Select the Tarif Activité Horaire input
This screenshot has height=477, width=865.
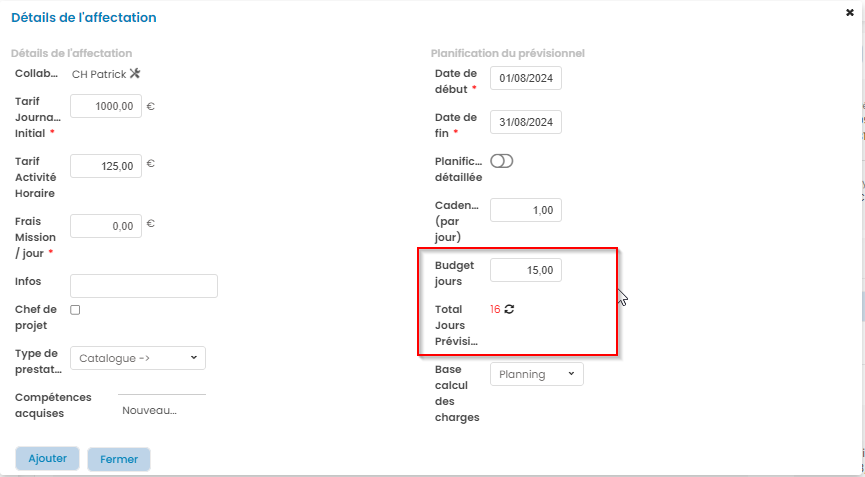point(106,166)
